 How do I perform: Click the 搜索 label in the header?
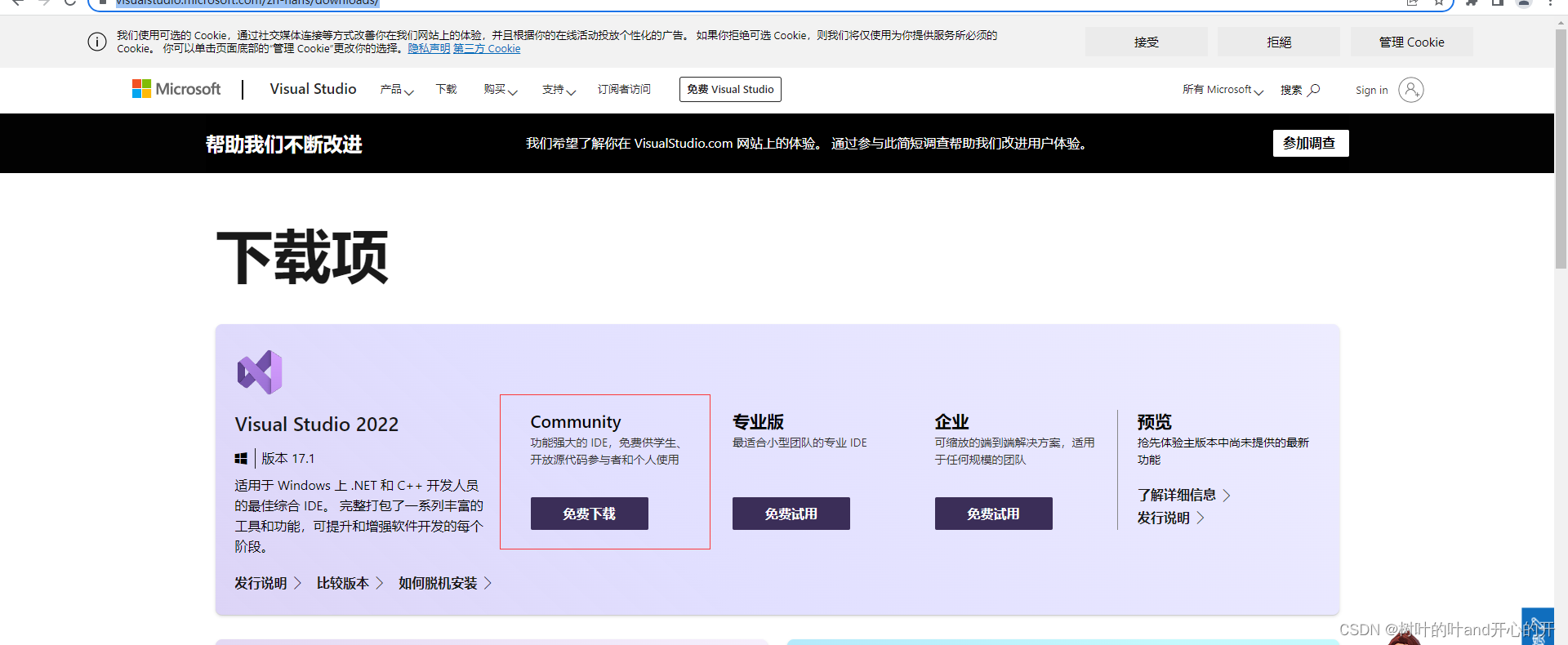click(1291, 90)
